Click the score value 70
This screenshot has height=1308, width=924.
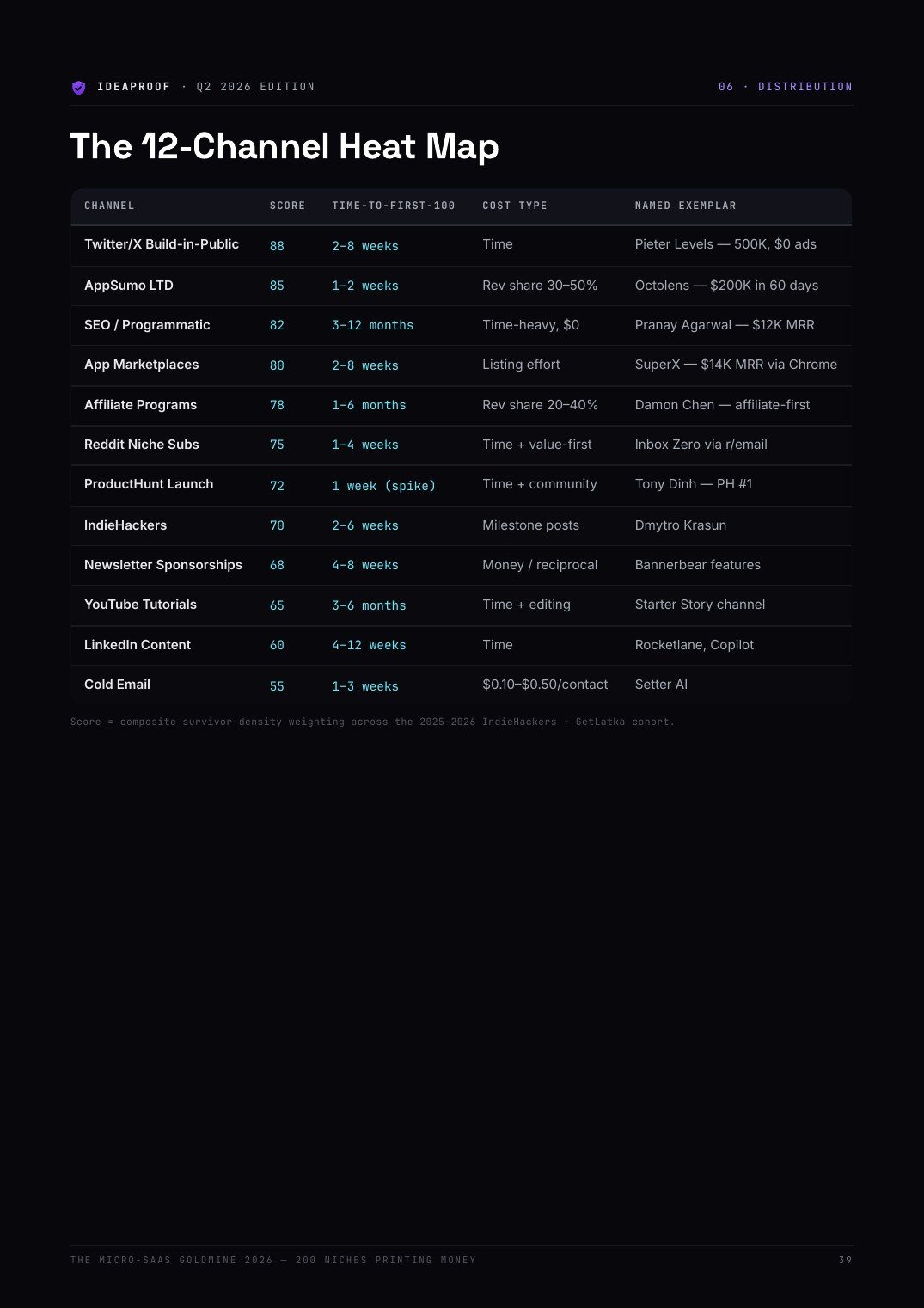click(x=277, y=525)
